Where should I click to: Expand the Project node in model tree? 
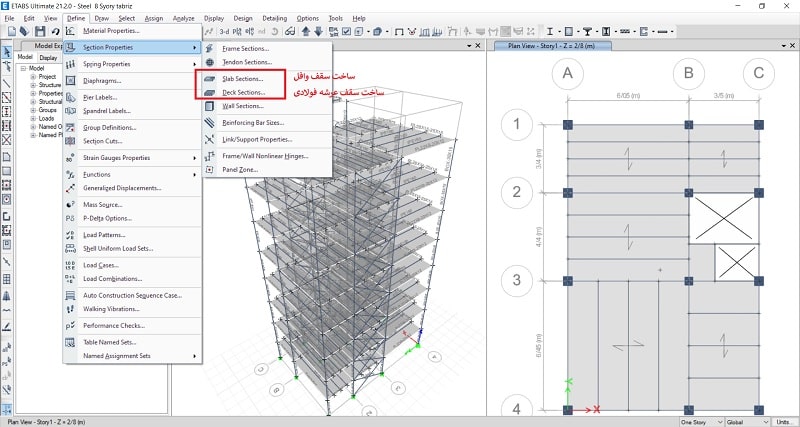pyautogui.click(x=33, y=76)
